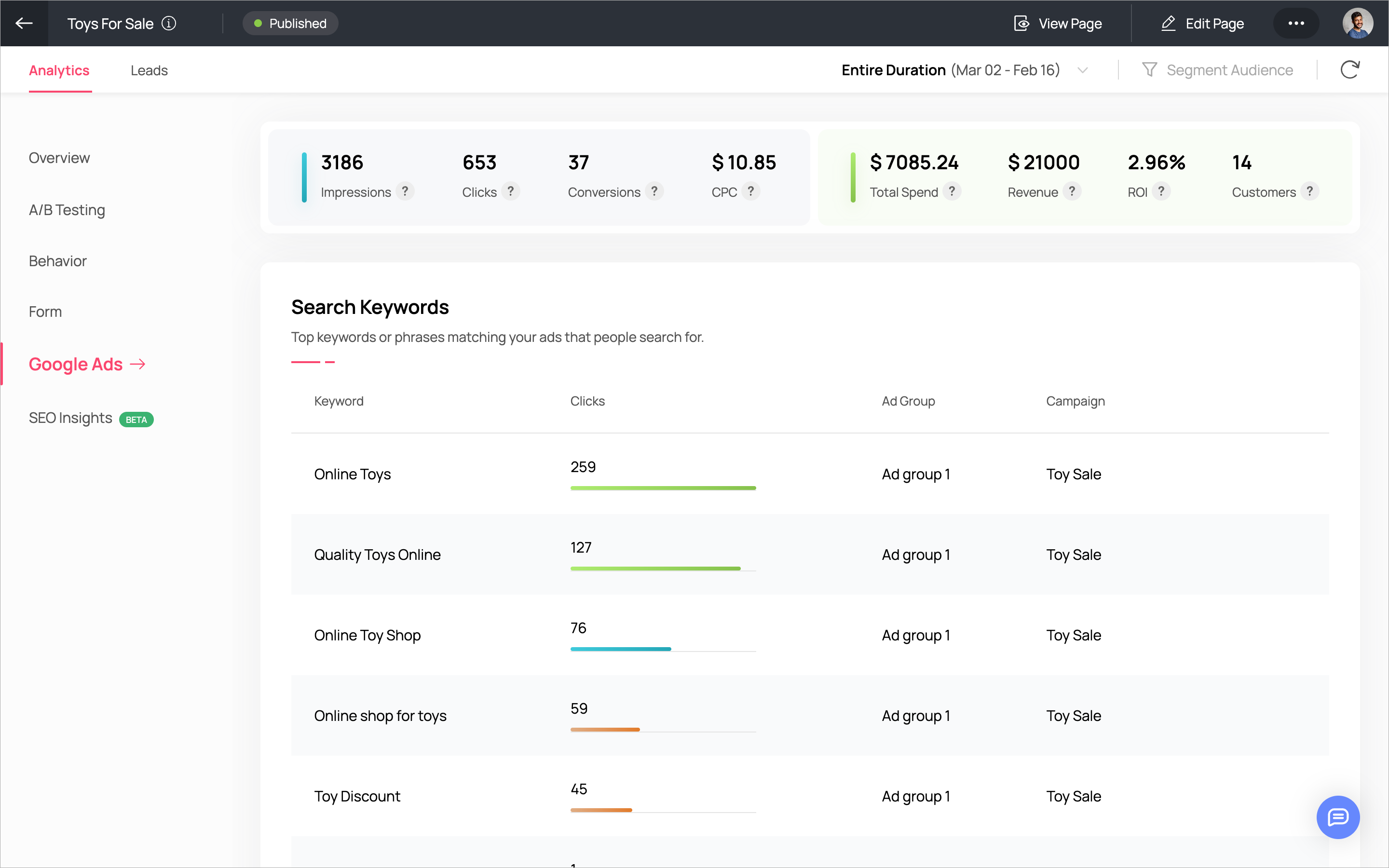The width and height of the screenshot is (1389, 868).
Task: Click the View Page button
Action: [x=1058, y=24]
